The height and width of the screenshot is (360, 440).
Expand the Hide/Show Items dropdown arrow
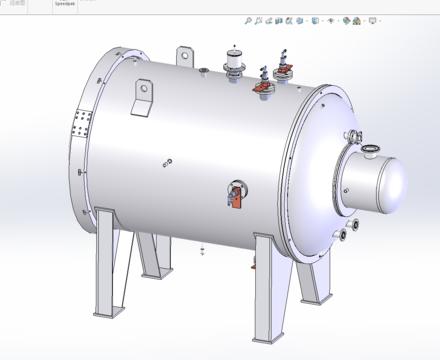click(338, 21)
